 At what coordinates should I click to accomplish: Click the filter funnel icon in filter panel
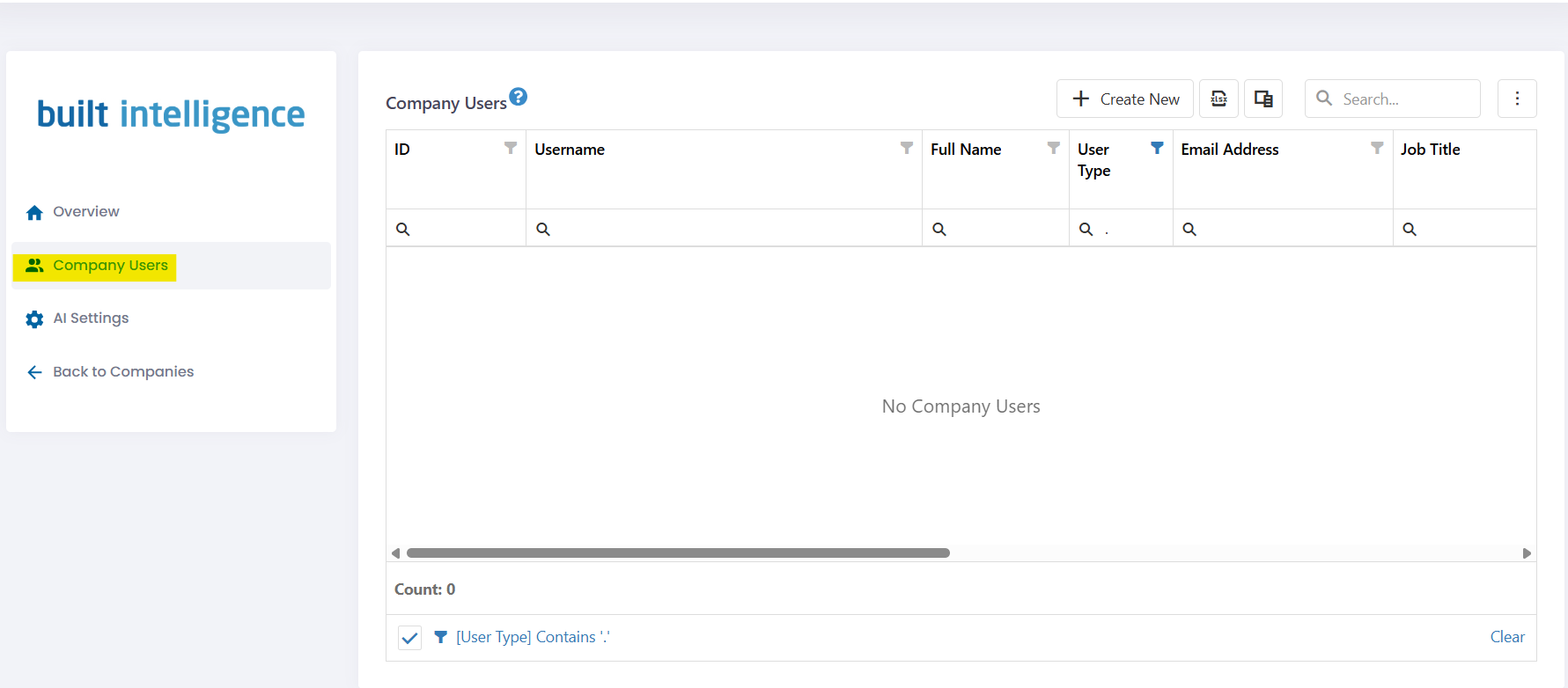pos(441,637)
